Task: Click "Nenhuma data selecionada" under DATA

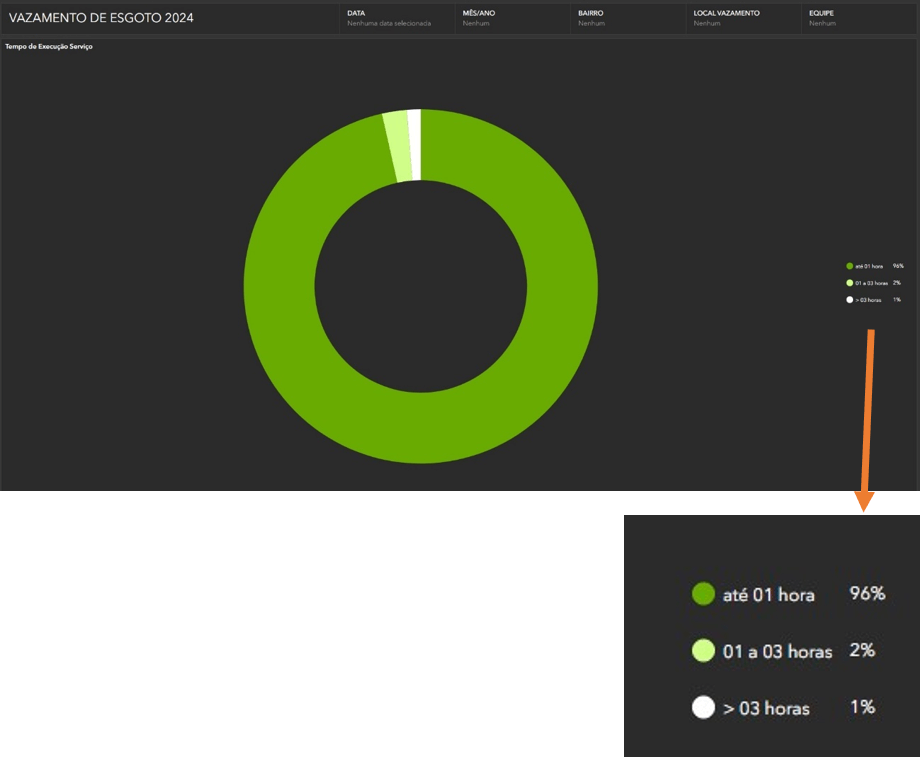Action: click(390, 23)
